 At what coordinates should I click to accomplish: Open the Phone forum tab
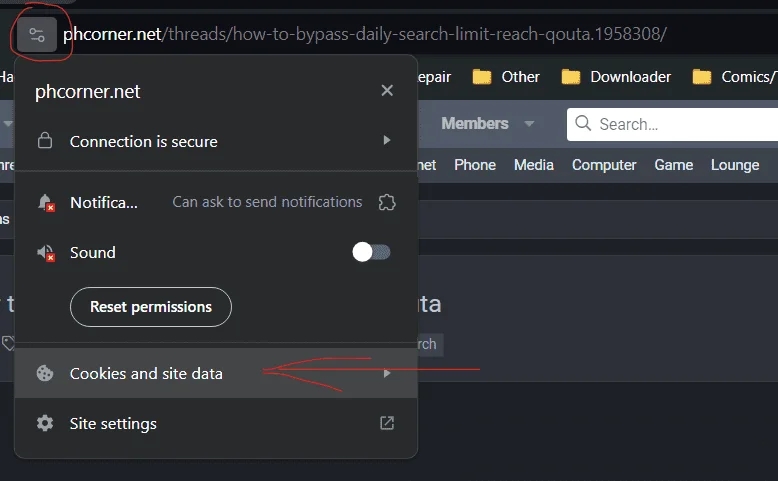click(x=475, y=165)
